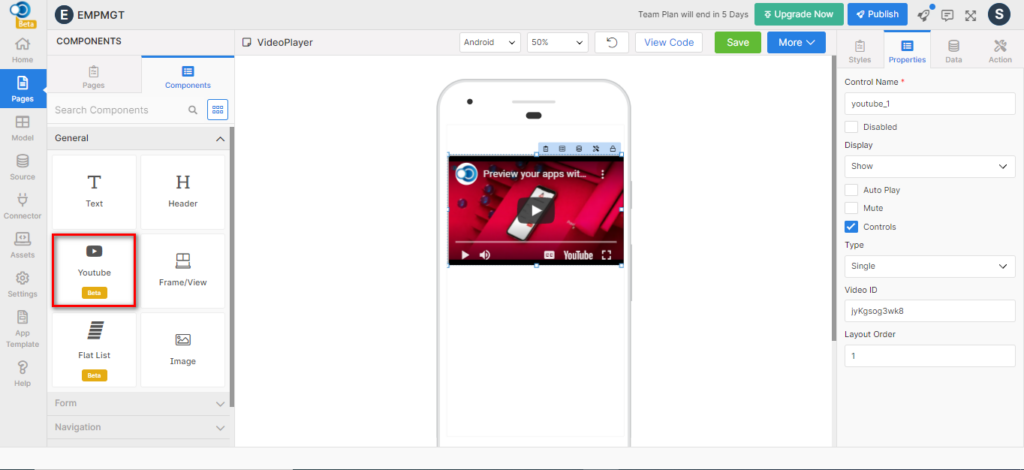1024x470 pixels.
Task: Open the Properties tab
Action: 906,50
